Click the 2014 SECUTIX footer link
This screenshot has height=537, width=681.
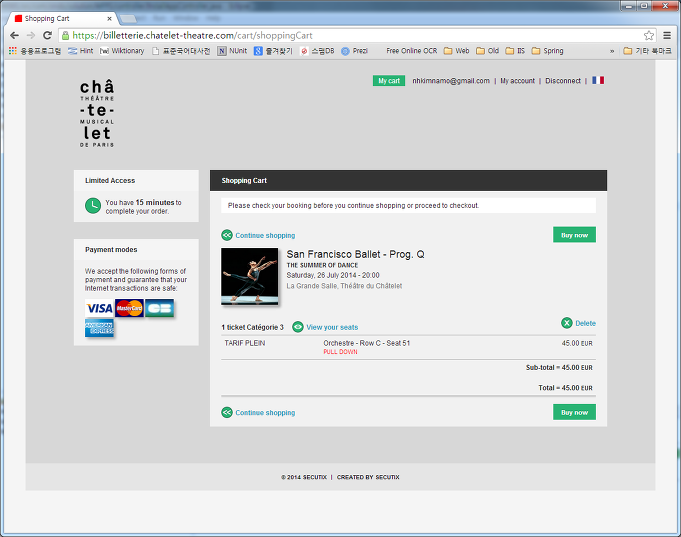point(304,477)
